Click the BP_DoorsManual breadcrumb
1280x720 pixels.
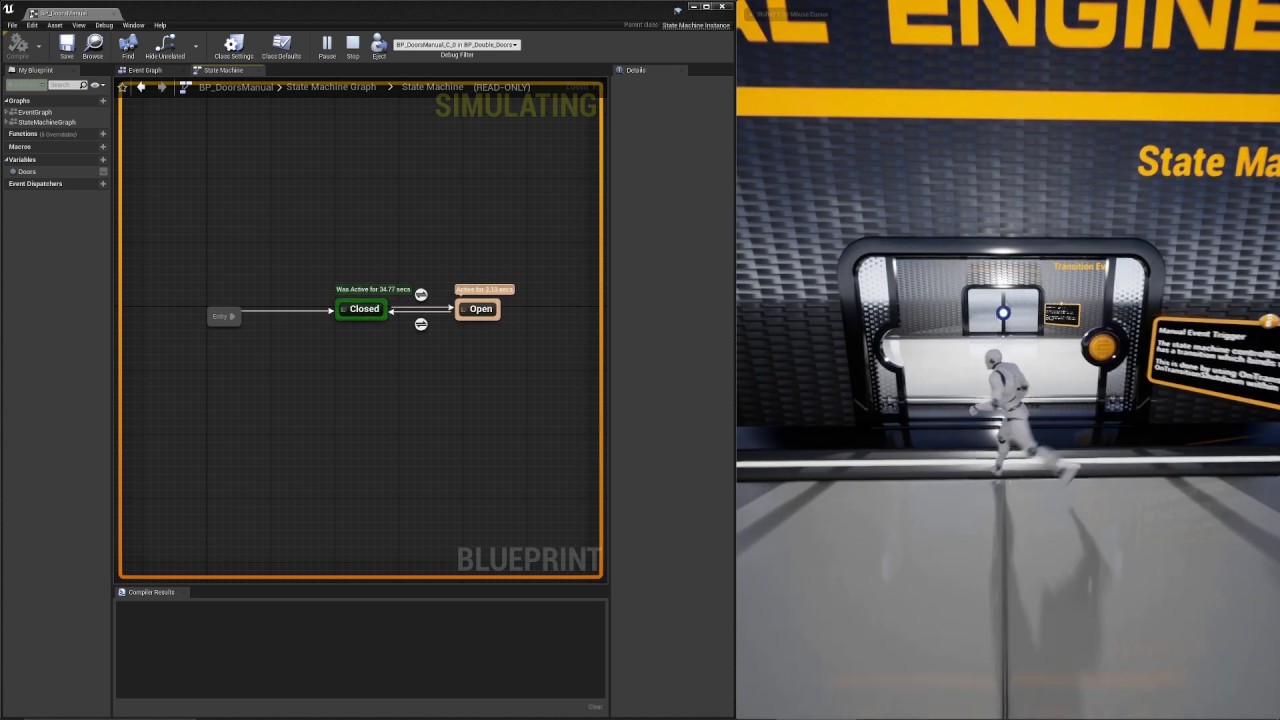click(x=235, y=87)
